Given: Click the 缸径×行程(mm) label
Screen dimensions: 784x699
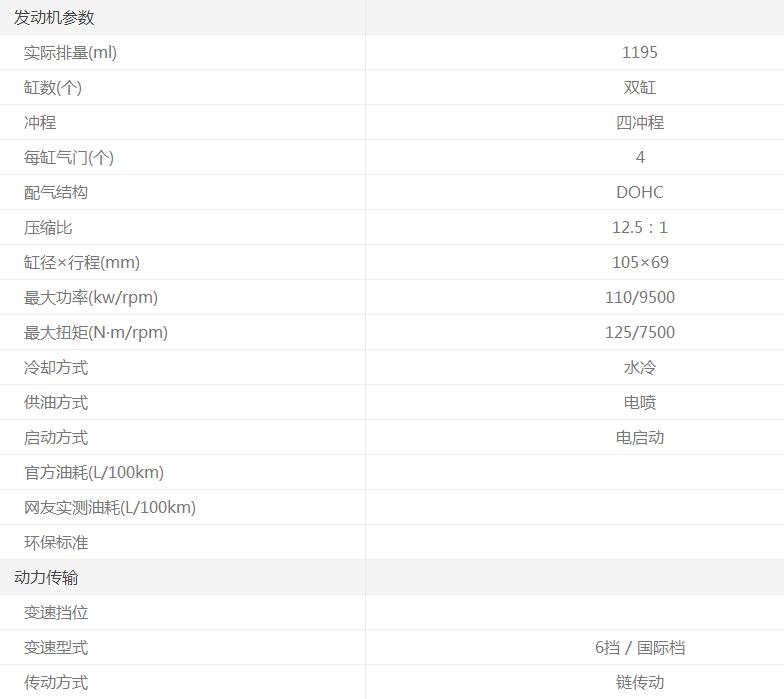Looking at the screenshot, I should click(x=82, y=263).
